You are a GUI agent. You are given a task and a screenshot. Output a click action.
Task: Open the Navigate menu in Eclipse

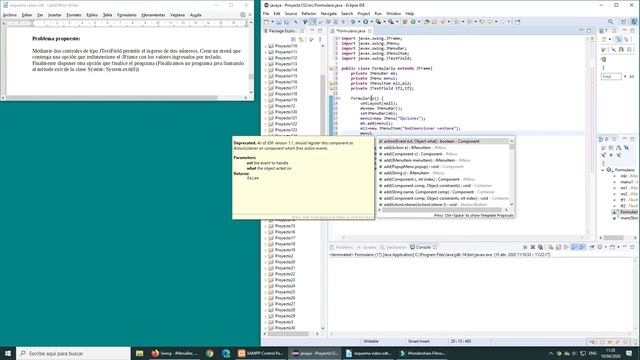(x=329, y=13)
